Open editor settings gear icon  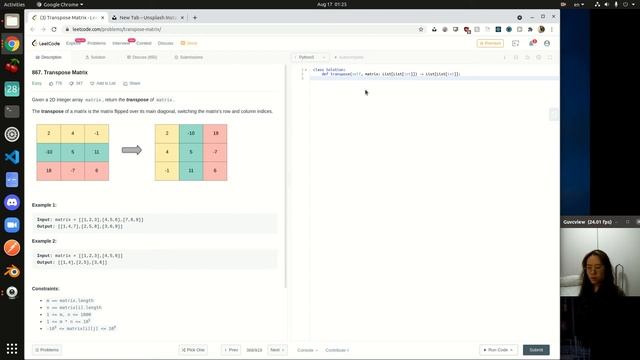click(x=538, y=58)
